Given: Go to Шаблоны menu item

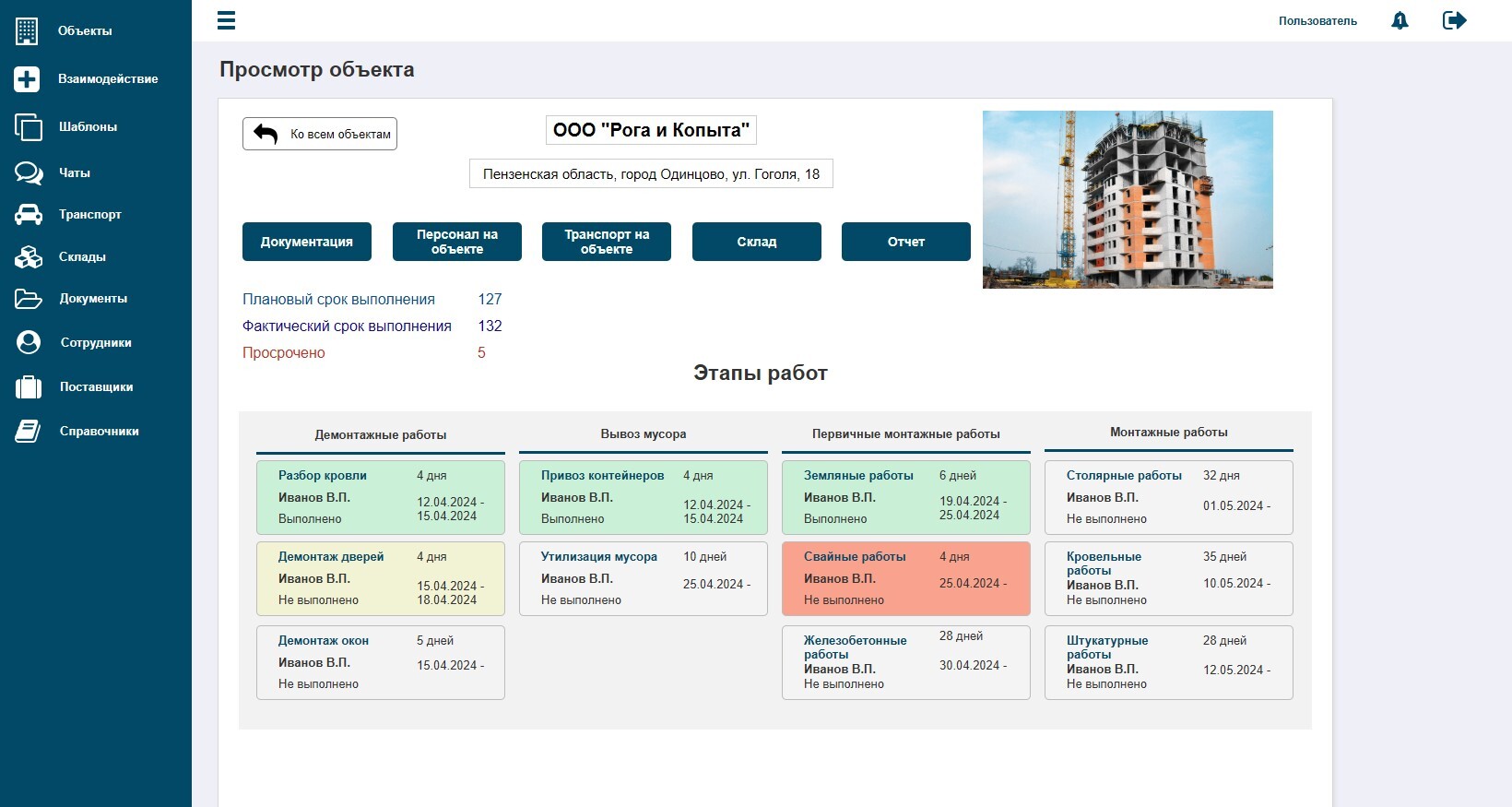Looking at the screenshot, I should click(x=88, y=127).
